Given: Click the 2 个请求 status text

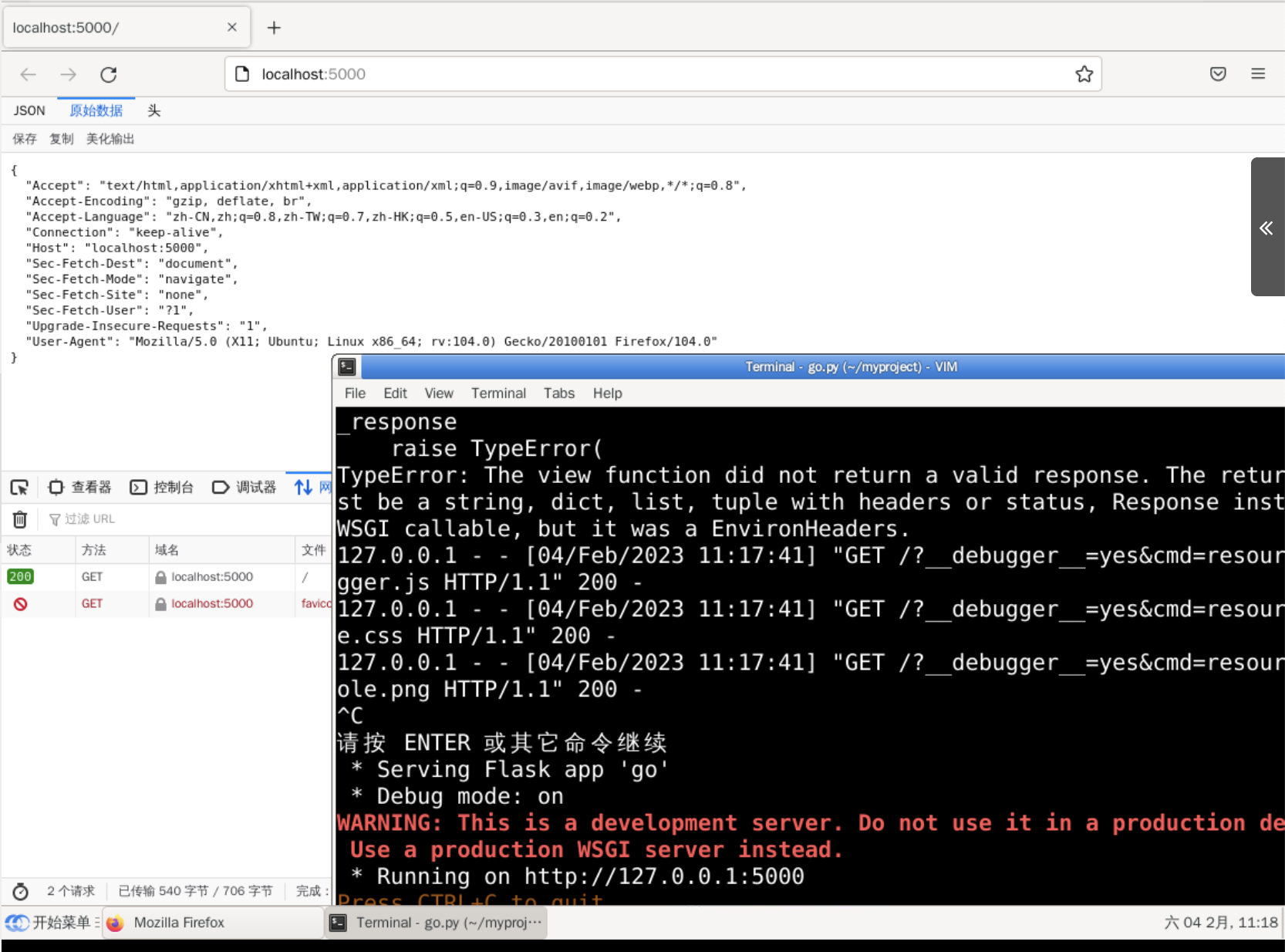Looking at the screenshot, I should click(x=71, y=891).
